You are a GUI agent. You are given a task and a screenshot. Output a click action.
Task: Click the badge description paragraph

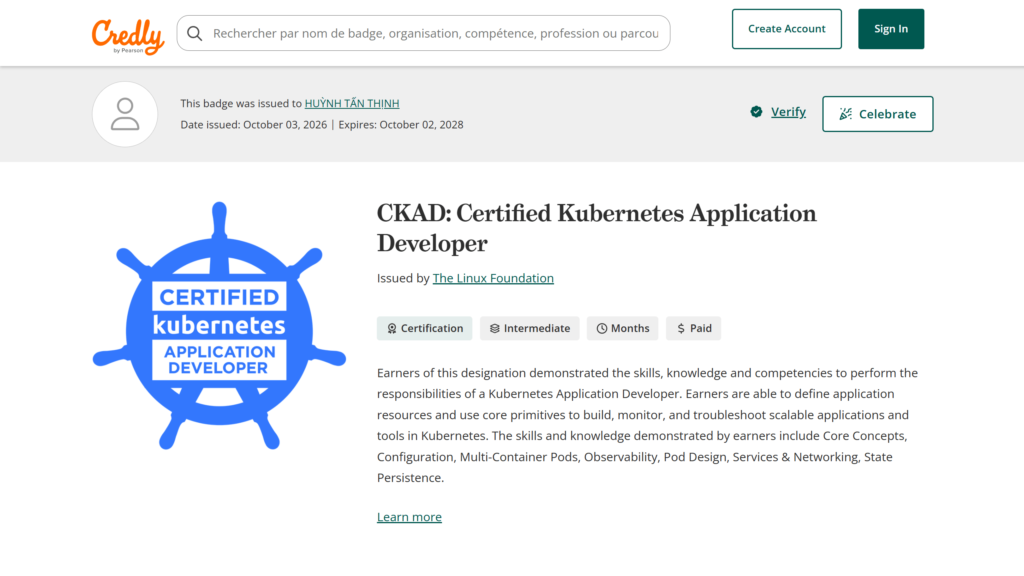[647, 425]
